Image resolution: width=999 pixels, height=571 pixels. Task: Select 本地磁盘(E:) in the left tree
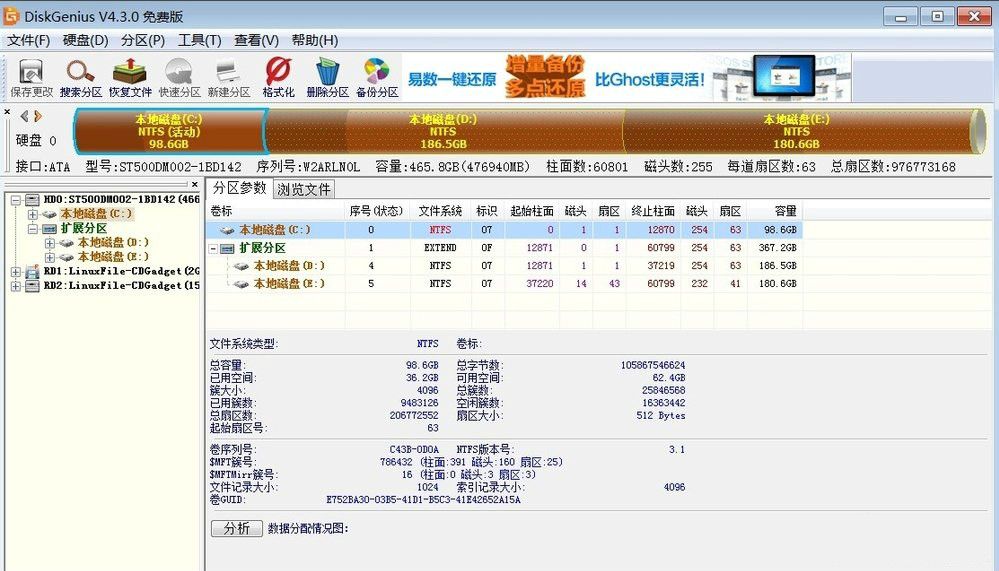[x=113, y=257]
